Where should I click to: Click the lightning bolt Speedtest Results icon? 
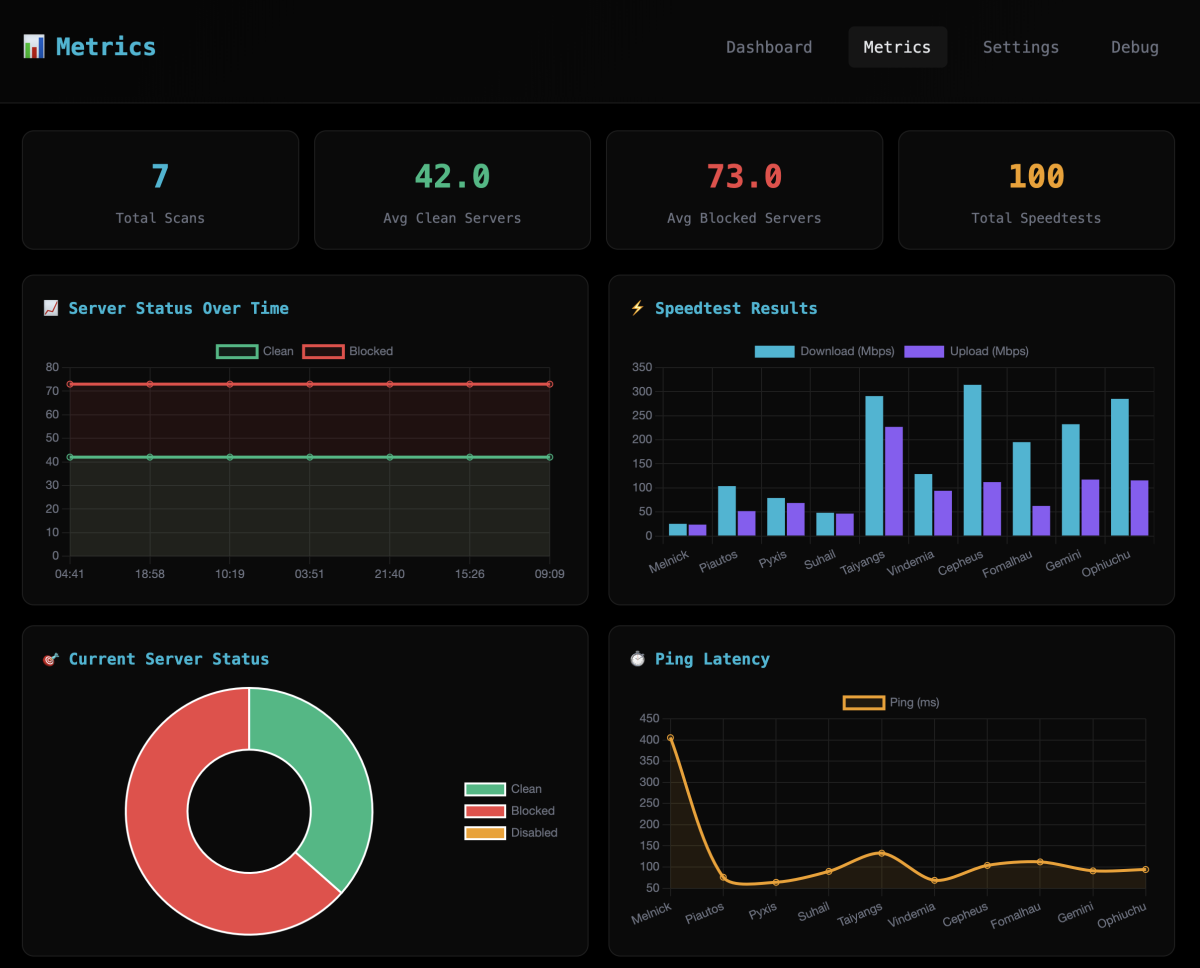(637, 309)
